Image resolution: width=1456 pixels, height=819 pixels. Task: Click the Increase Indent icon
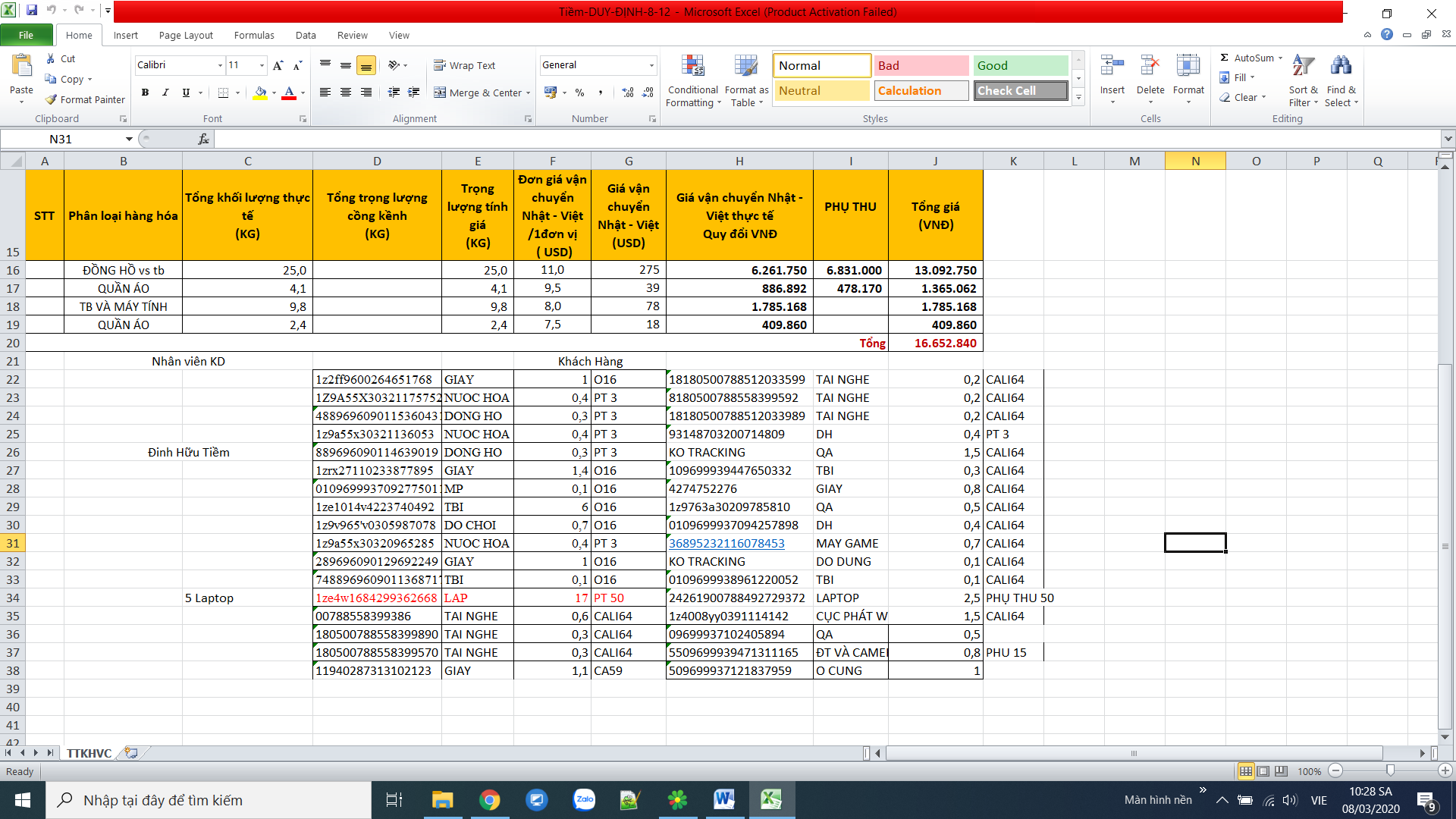(414, 93)
